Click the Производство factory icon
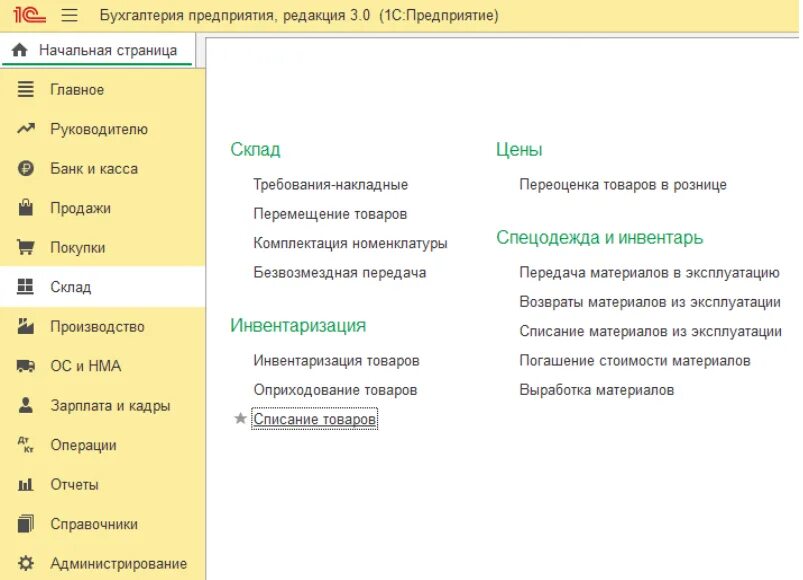Viewport: 803px width, 580px height. pyautogui.click(x=26, y=326)
